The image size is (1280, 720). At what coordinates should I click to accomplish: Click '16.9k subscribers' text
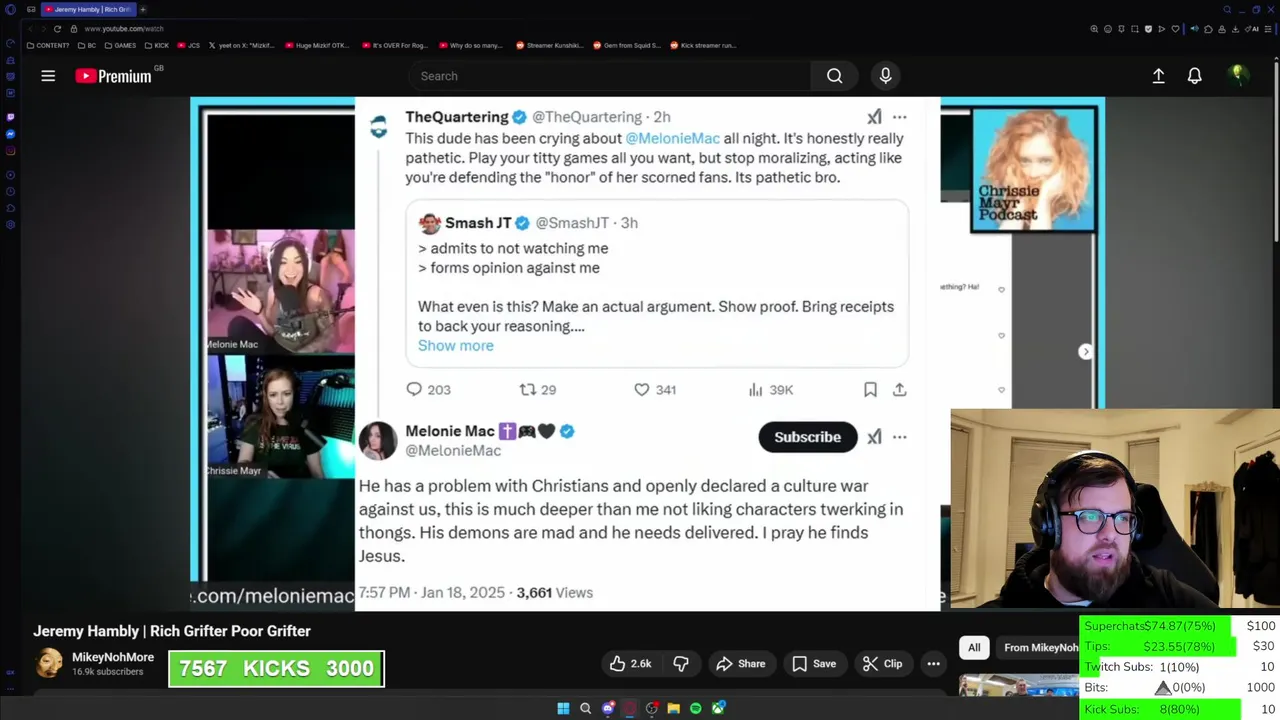(108, 672)
